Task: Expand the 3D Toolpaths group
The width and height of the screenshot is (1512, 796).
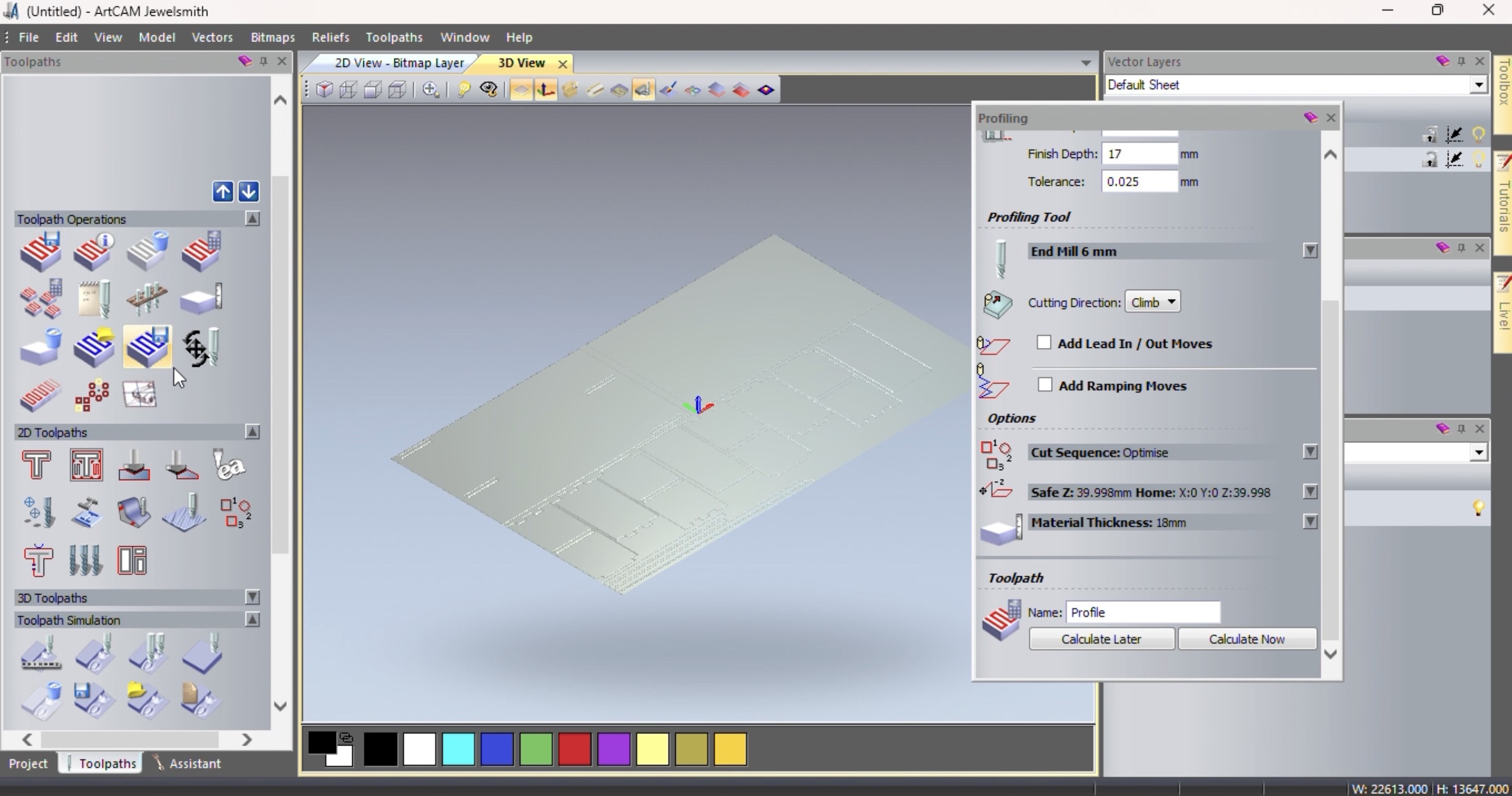Action: coord(252,598)
